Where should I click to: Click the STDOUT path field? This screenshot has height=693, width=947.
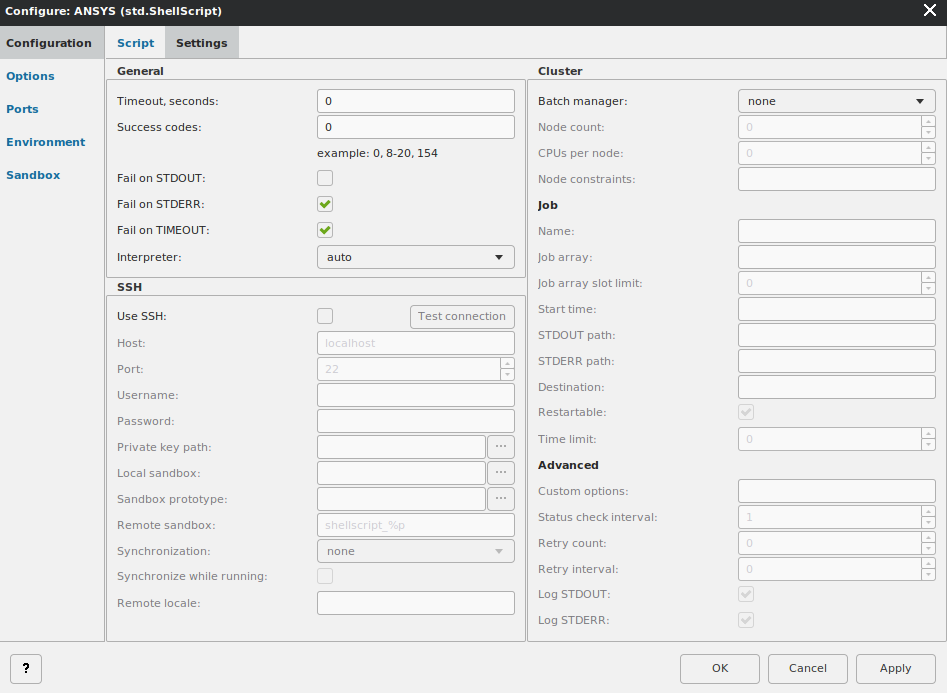836,335
